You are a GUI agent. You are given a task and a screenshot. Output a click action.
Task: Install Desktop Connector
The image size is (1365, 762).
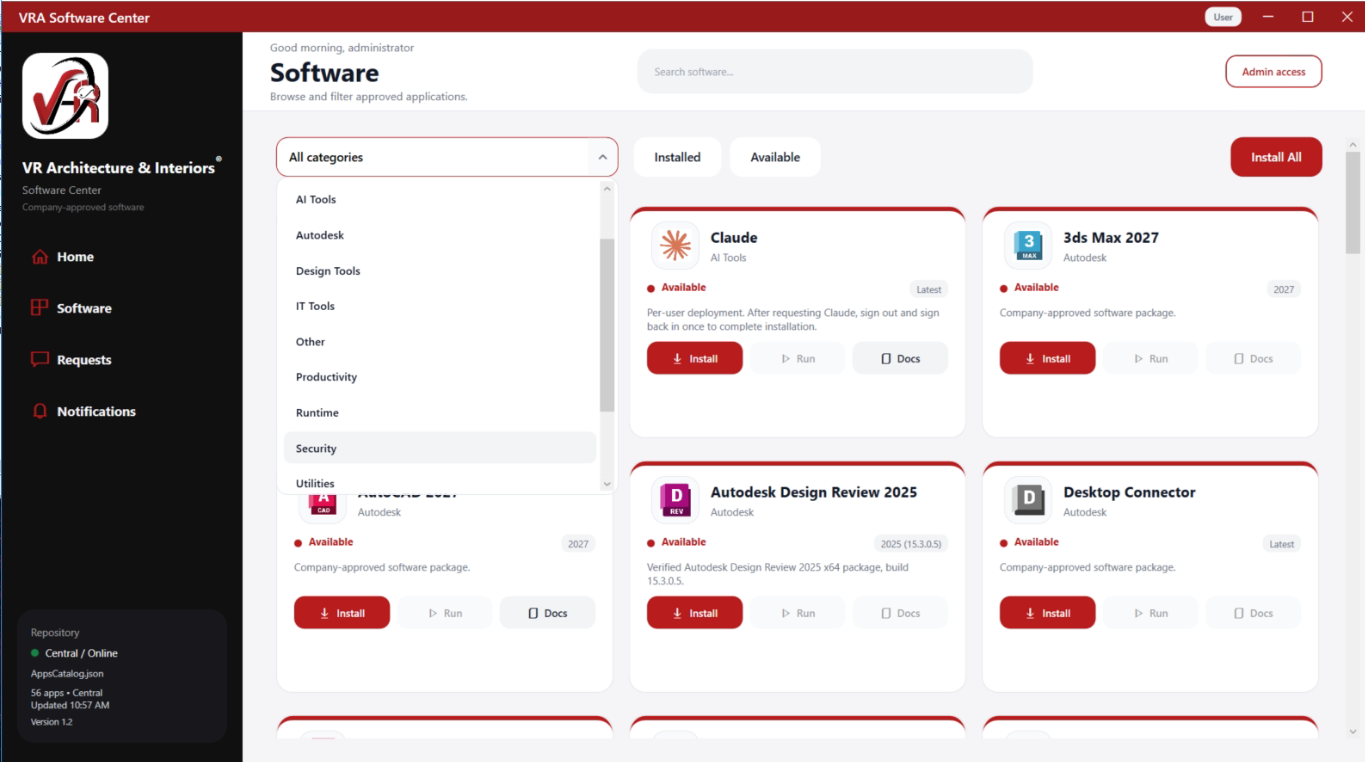coord(1048,613)
